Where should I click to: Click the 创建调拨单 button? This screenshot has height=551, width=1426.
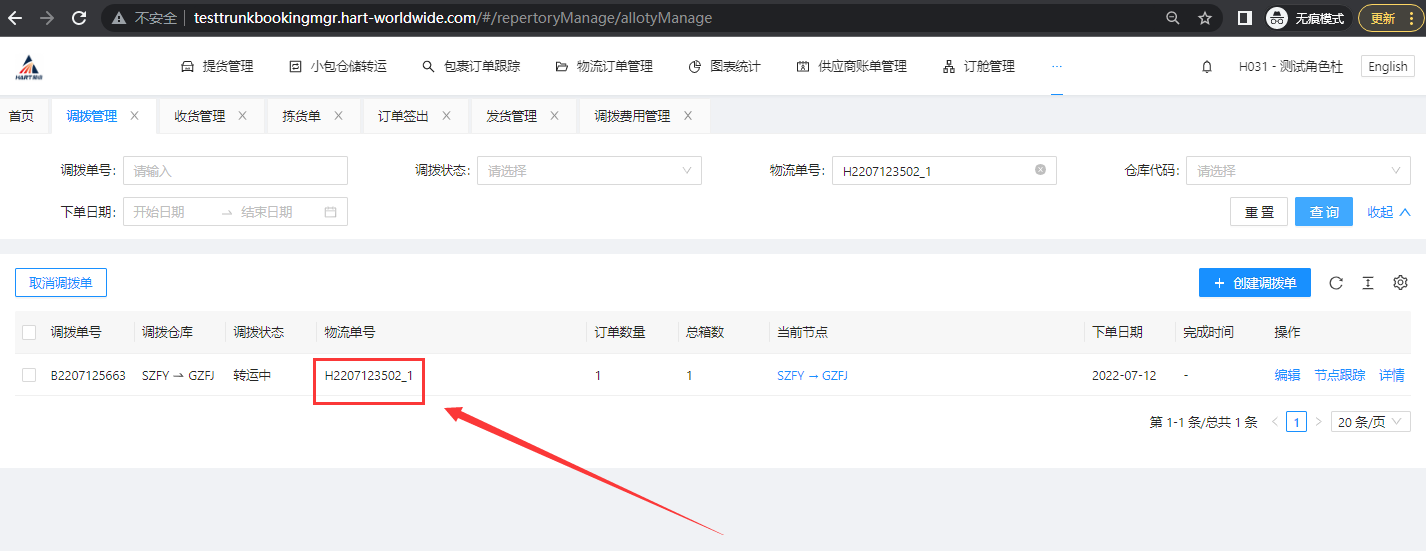[1254, 283]
